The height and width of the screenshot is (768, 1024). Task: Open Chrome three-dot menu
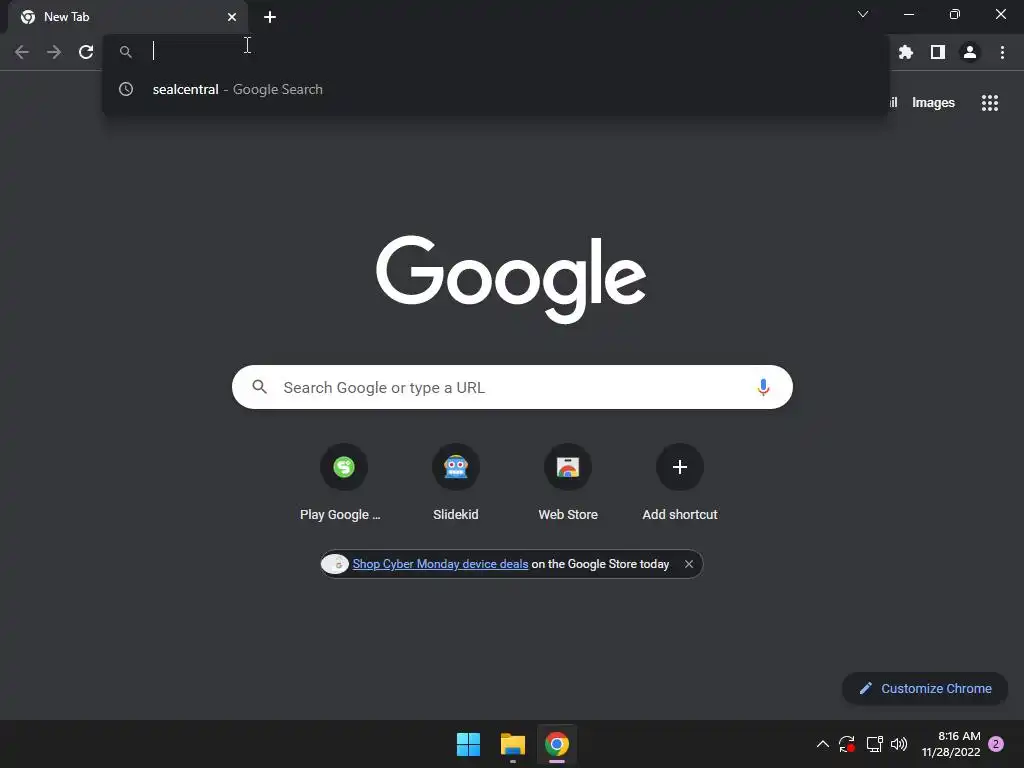pos(1002,52)
